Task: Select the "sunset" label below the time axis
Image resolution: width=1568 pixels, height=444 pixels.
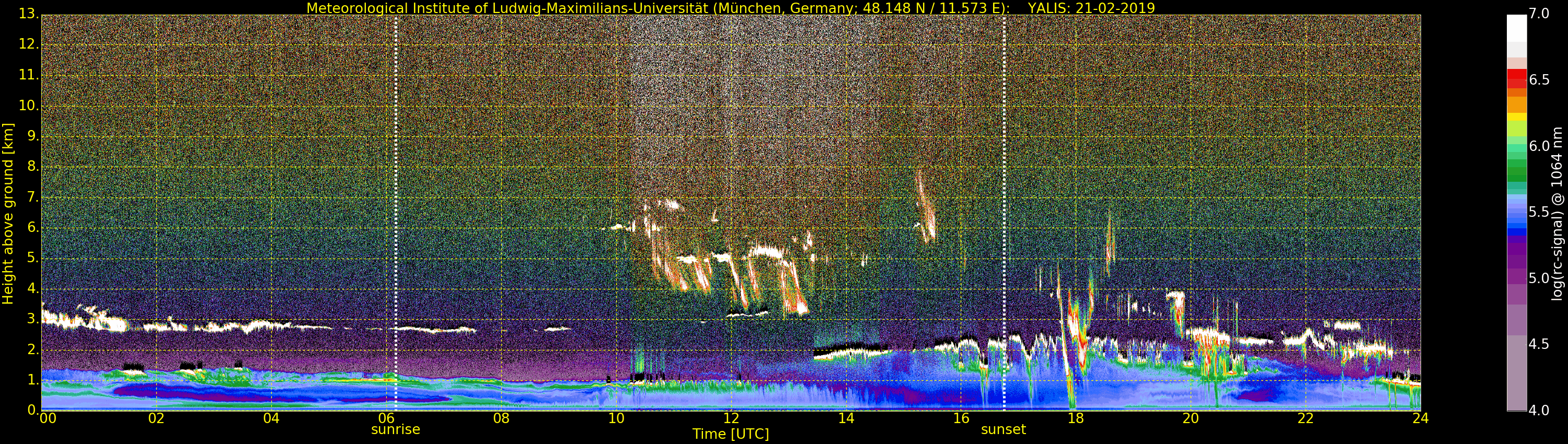Action: (x=1004, y=429)
